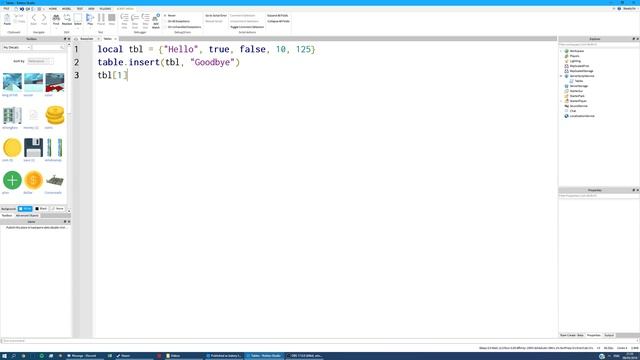Image resolution: width=640 pixels, height=360 pixels.
Task: Open the MODEL ribbon tab
Action: click(66, 9)
